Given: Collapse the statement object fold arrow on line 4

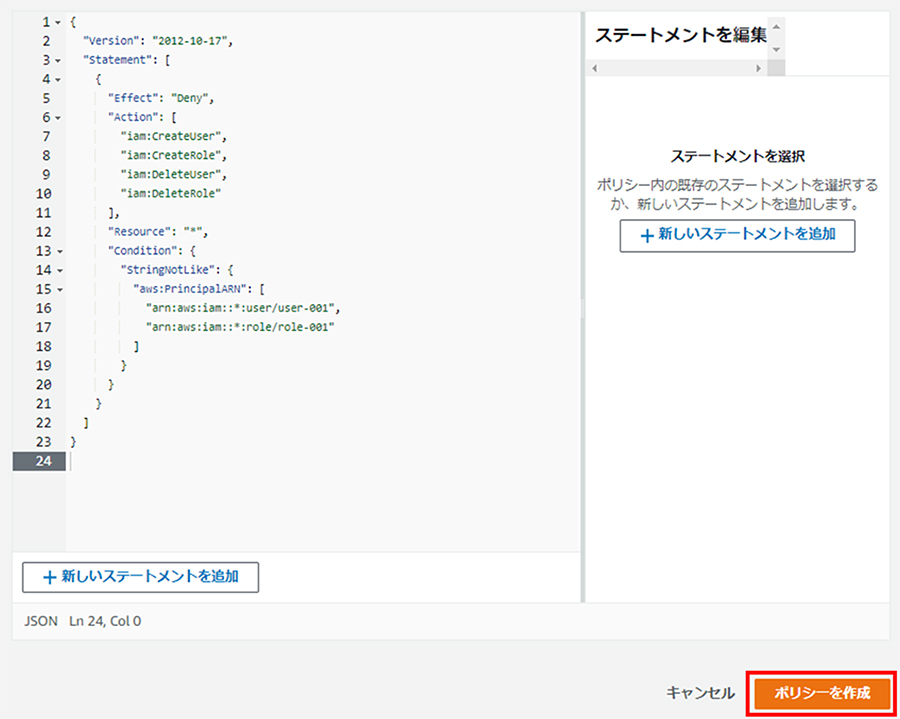Looking at the screenshot, I should [58, 80].
